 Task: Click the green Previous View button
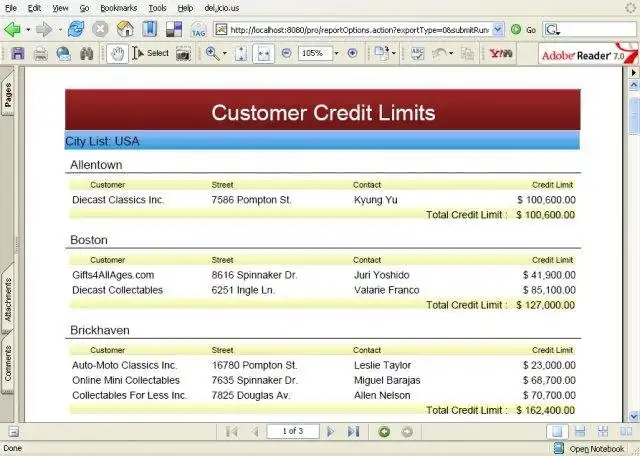click(384, 432)
